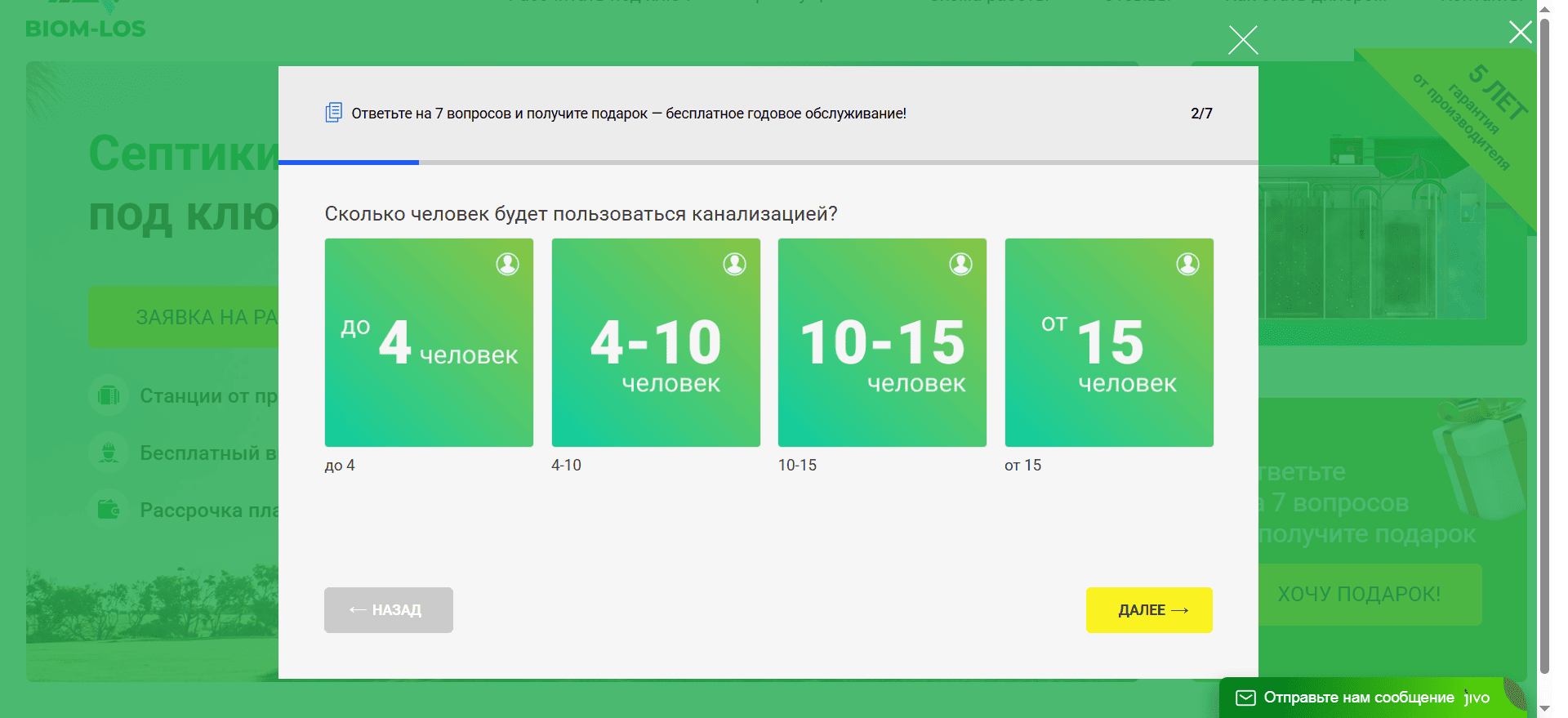The image size is (1568, 718).
Task: Choose the '4-10 человек' option card
Action: click(656, 342)
